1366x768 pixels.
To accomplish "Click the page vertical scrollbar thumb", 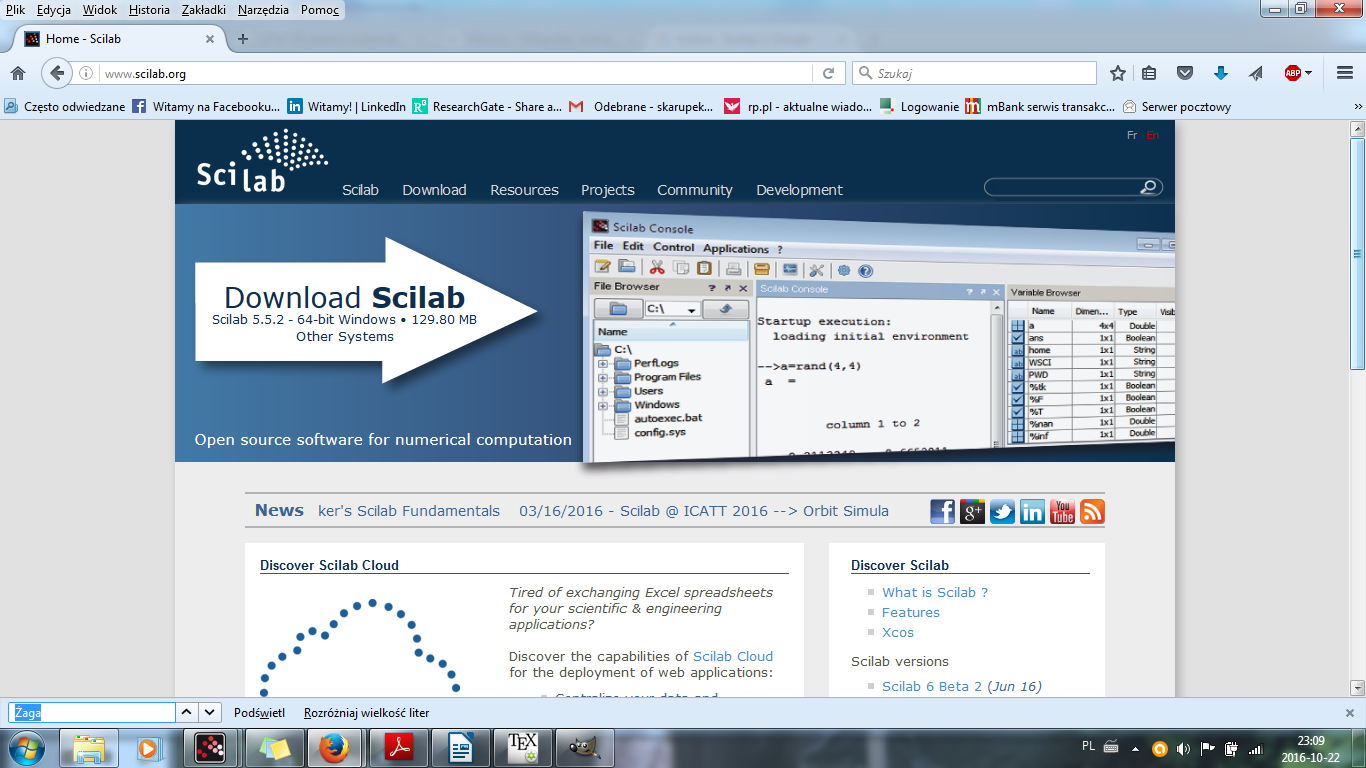I will point(1357,253).
